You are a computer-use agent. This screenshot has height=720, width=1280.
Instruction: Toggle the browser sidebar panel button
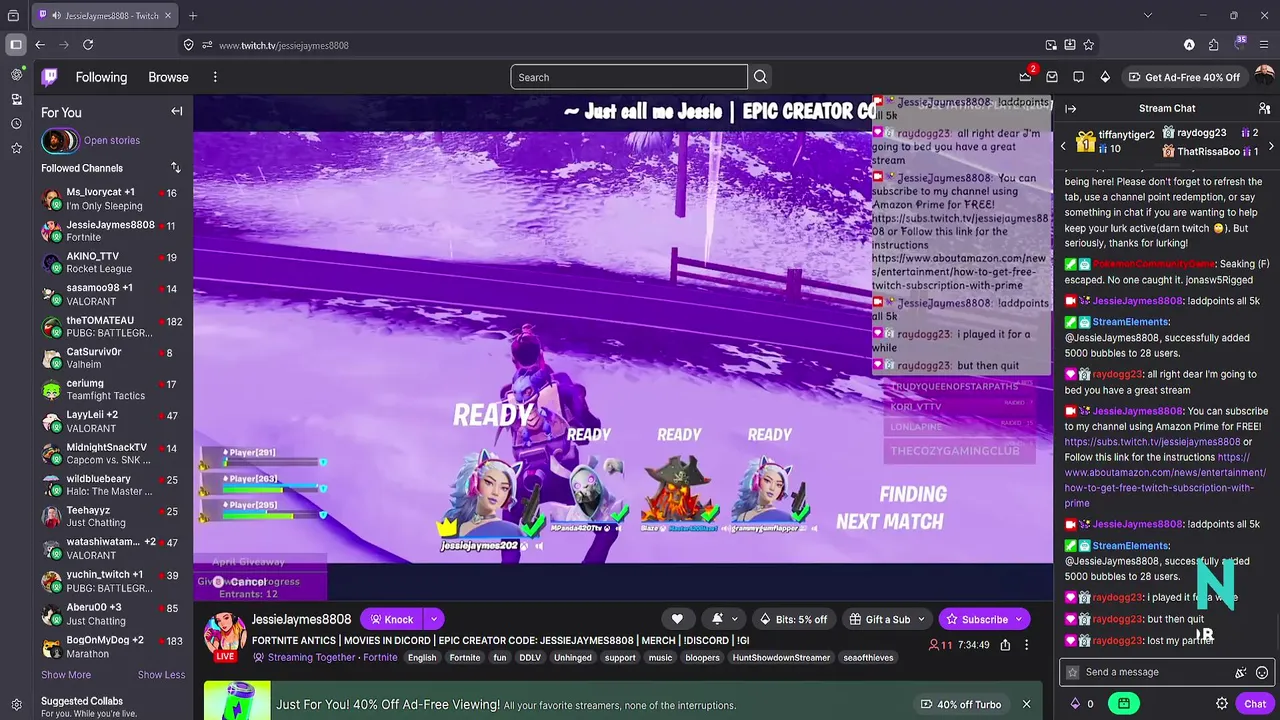(x=16, y=45)
